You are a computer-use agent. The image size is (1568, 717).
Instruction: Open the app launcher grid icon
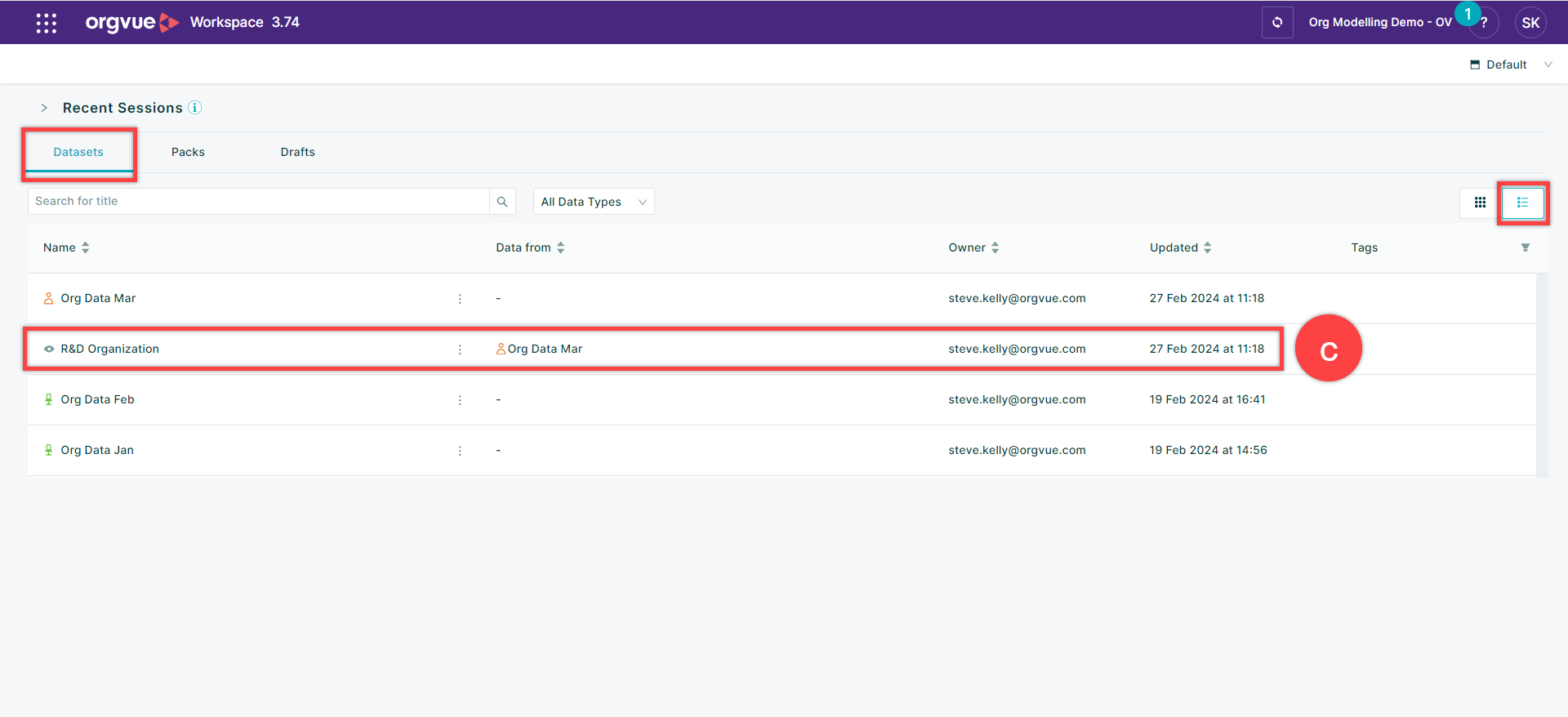pyautogui.click(x=47, y=23)
